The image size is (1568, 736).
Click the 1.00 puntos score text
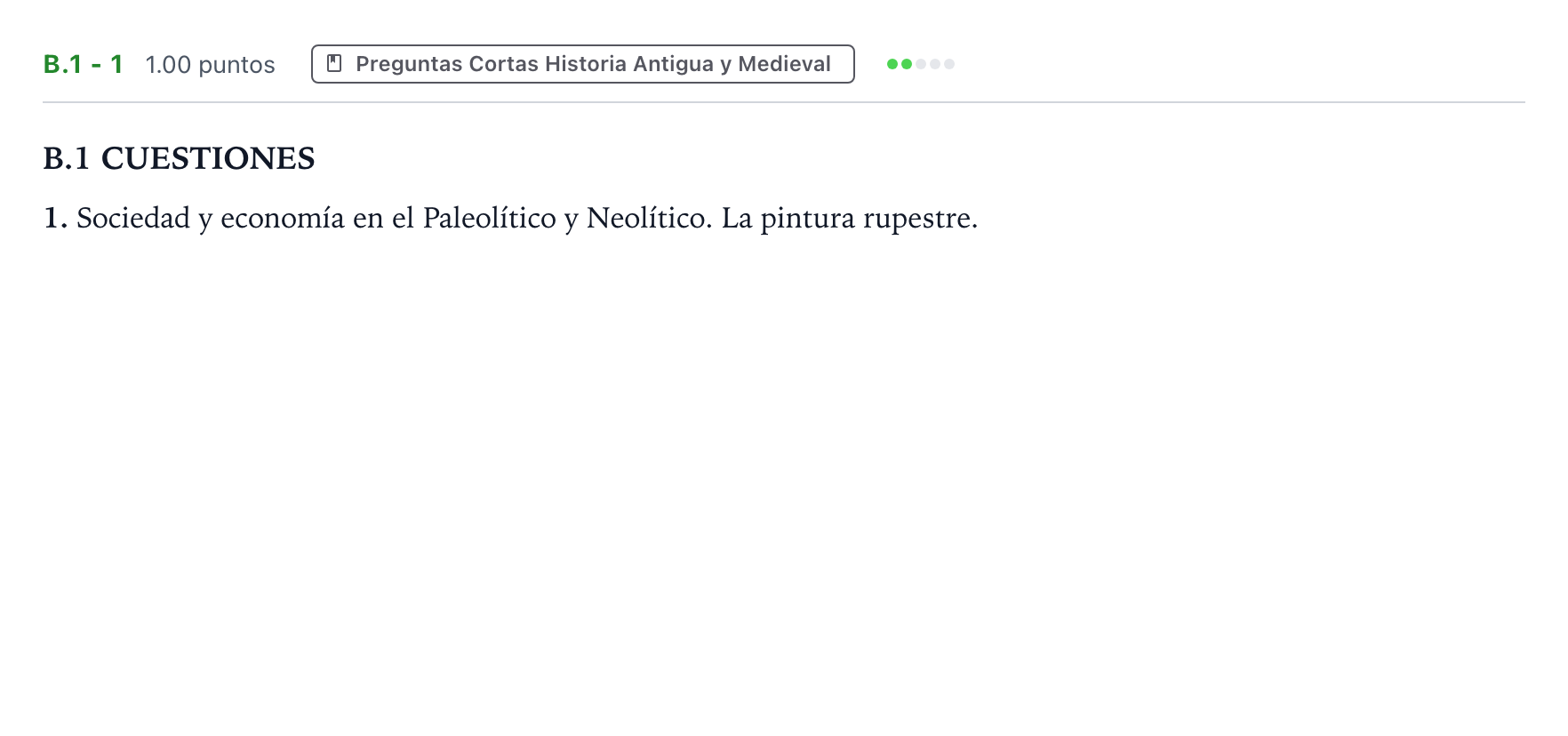click(211, 65)
